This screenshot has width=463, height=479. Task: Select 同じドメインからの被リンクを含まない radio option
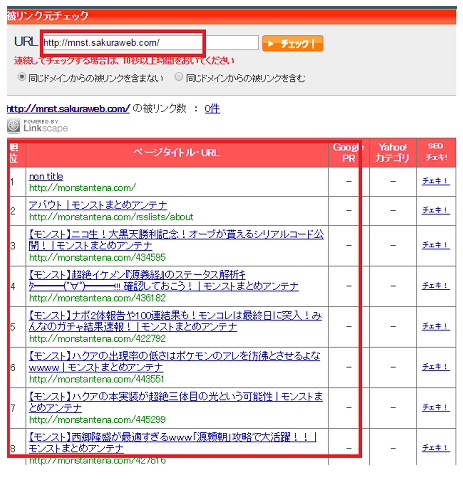point(22,77)
